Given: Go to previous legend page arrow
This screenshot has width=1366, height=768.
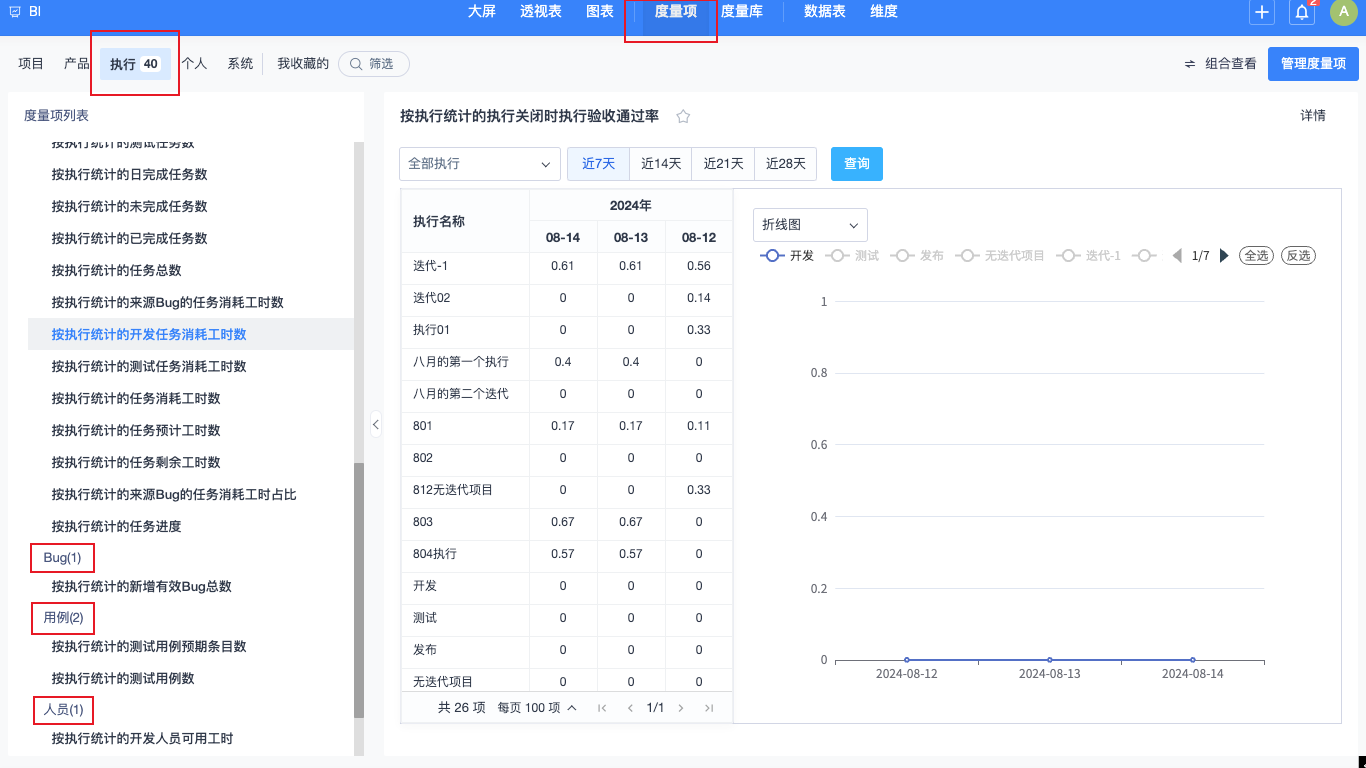Looking at the screenshot, I should coord(1177,256).
